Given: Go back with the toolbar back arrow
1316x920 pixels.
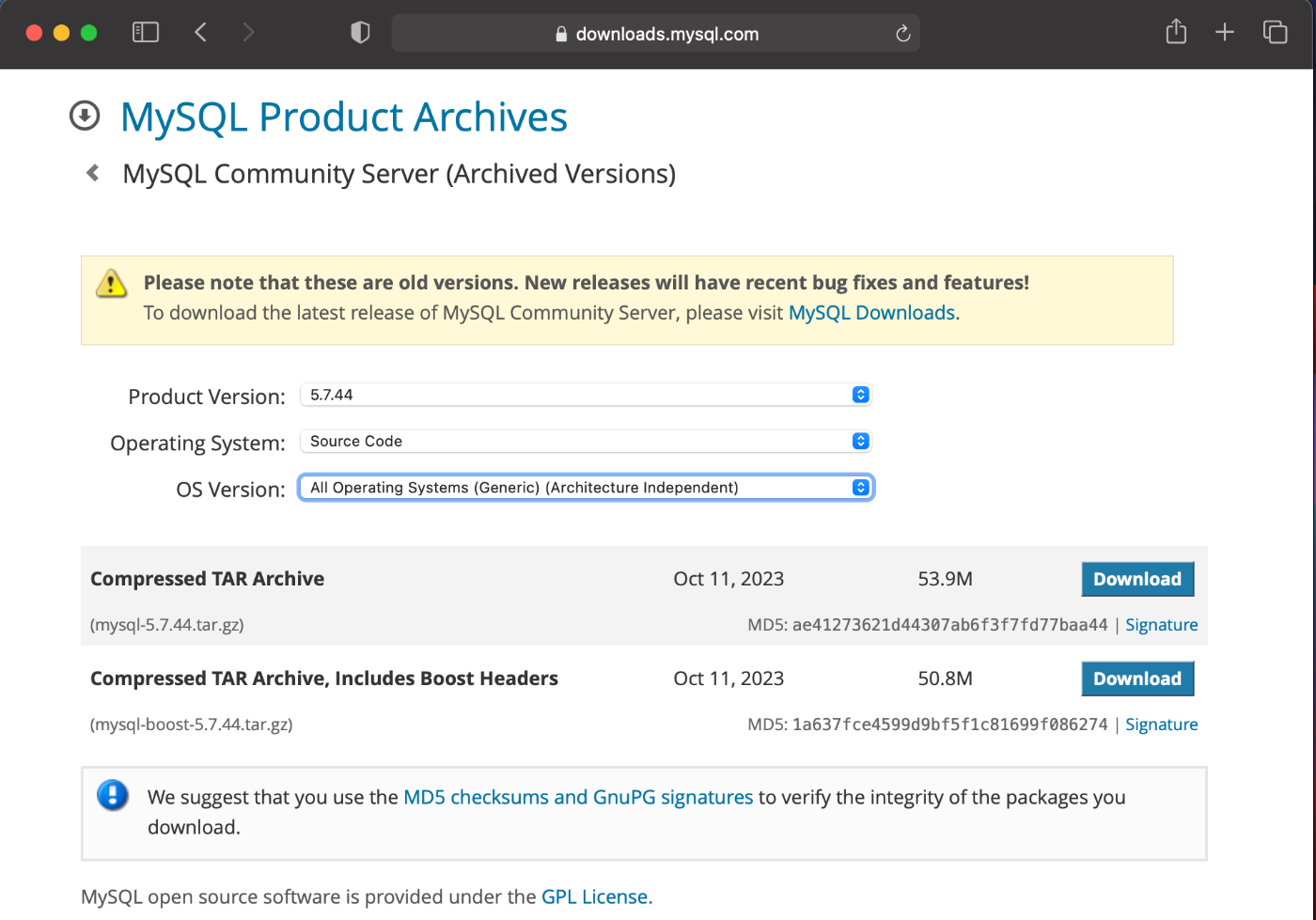Looking at the screenshot, I should 200,33.
